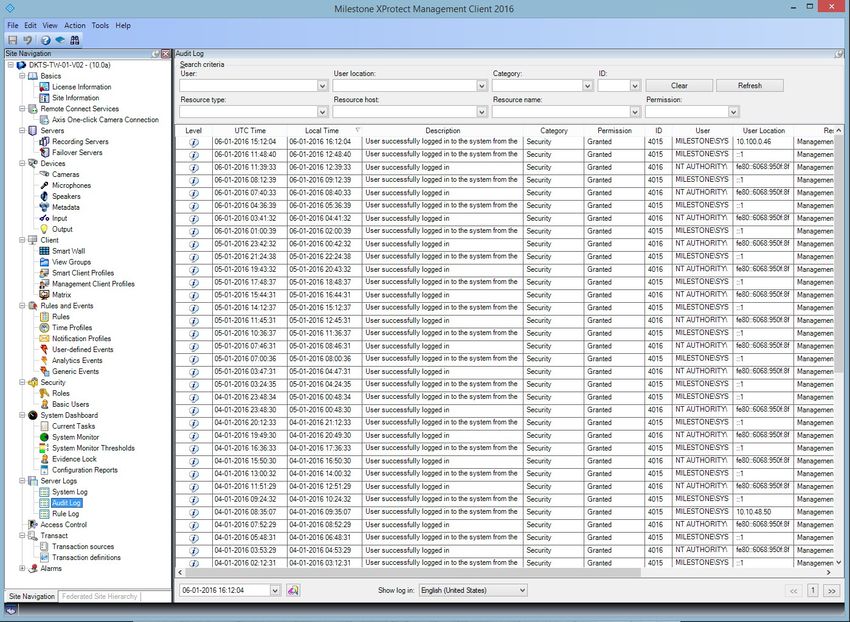850x622 pixels.
Task: Click the Roles node icon
Action: (x=44, y=393)
